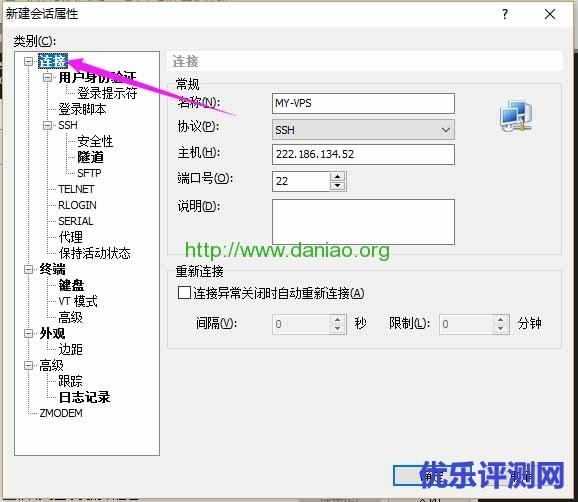Viewport: 578px width, 502px height.
Task: Decrease the 限制 limit value
Action: coord(501,329)
